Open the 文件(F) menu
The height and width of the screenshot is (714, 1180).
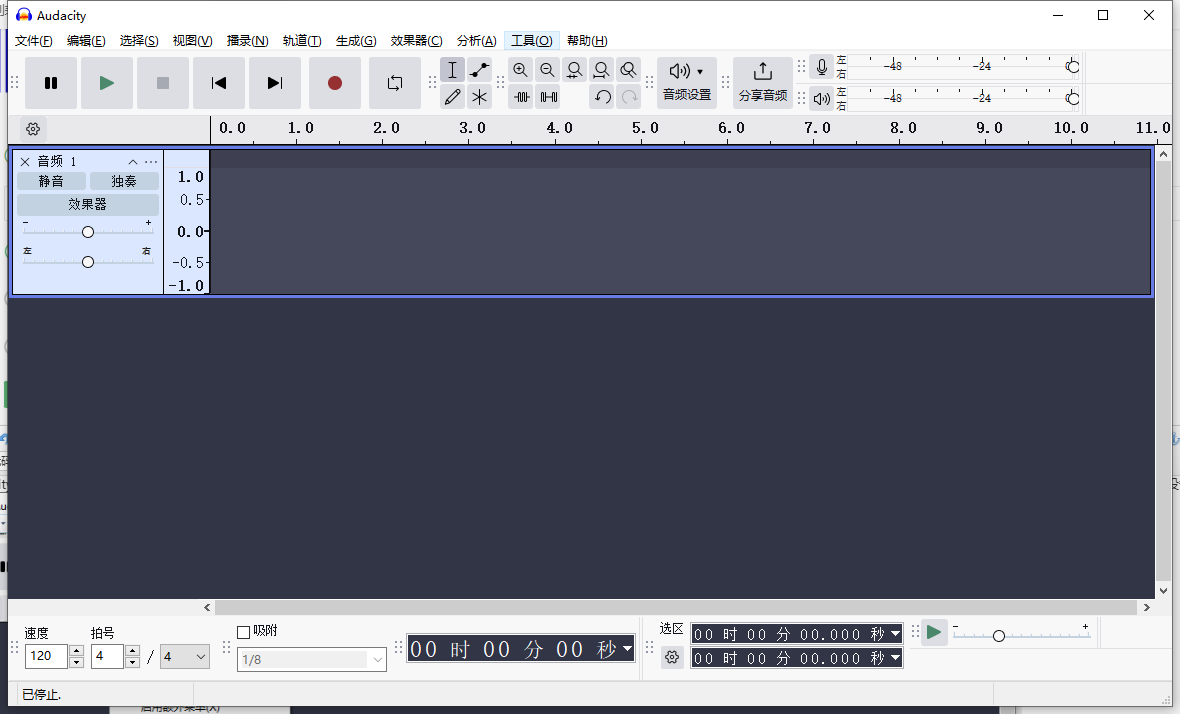click(x=34, y=41)
